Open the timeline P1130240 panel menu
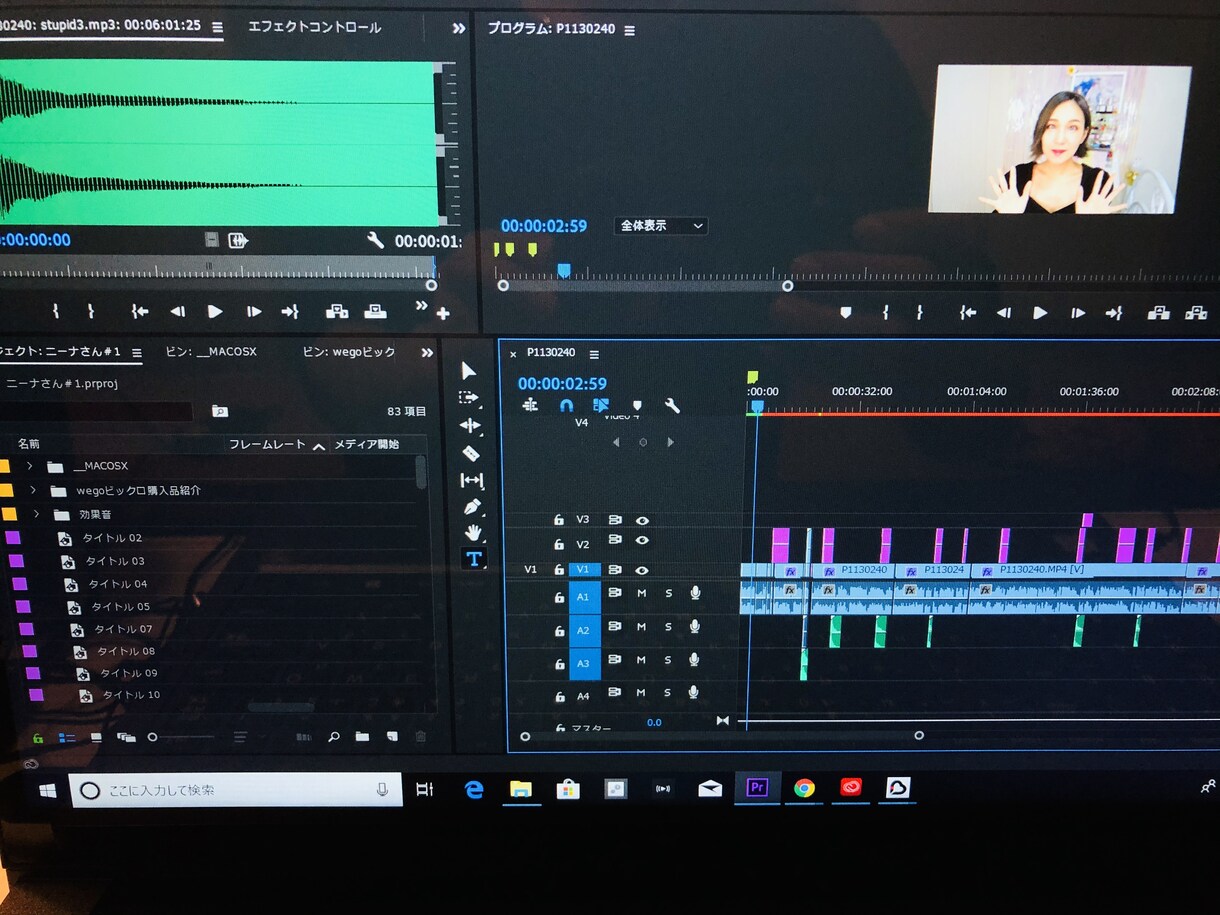The image size is (1220, 915). [594, 354]
